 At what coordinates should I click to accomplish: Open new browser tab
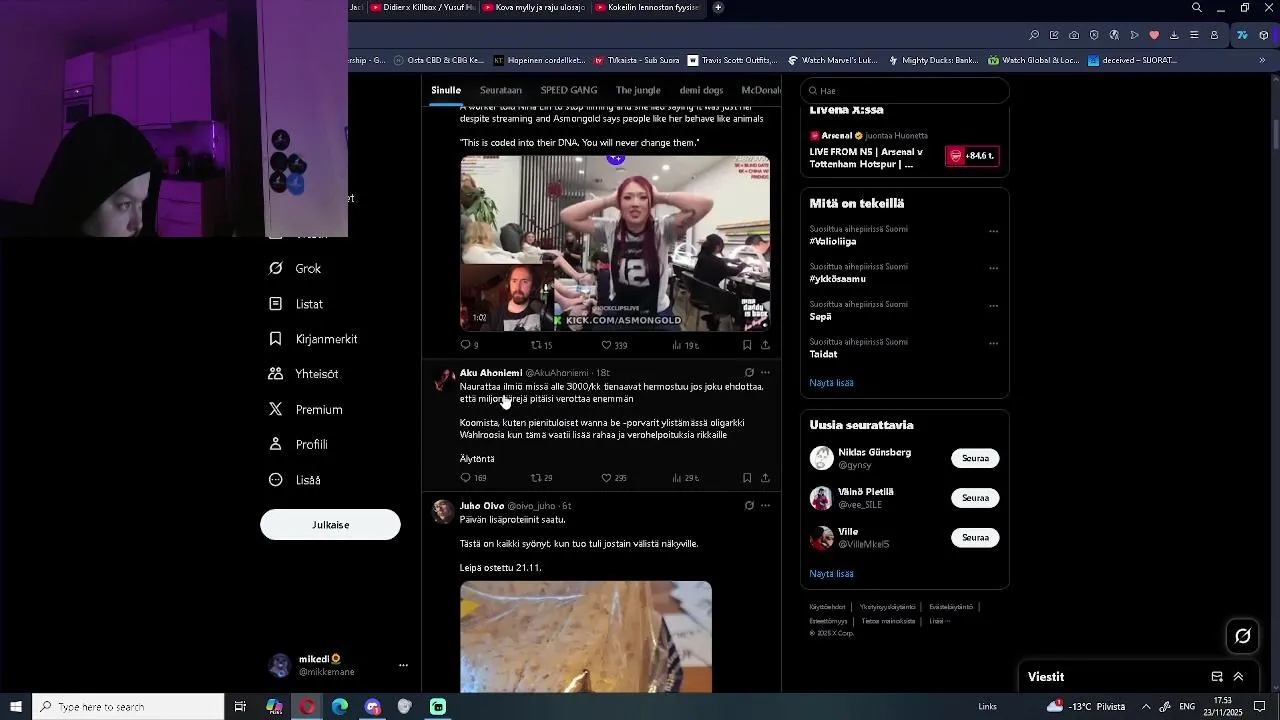point(718,7)
